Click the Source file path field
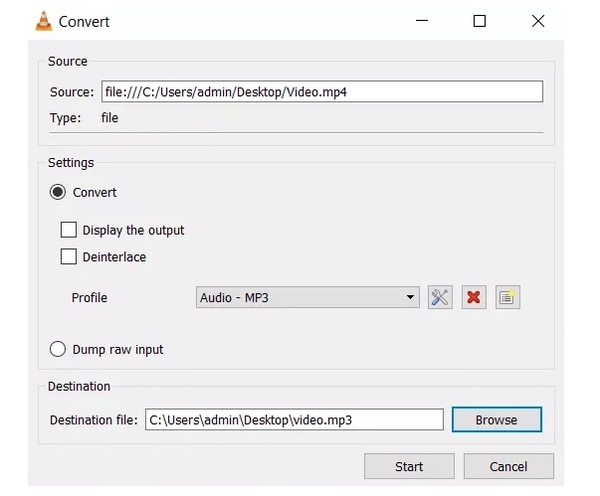Image resolution: width=600 pixels, height=496 pixels. (322, 91)
